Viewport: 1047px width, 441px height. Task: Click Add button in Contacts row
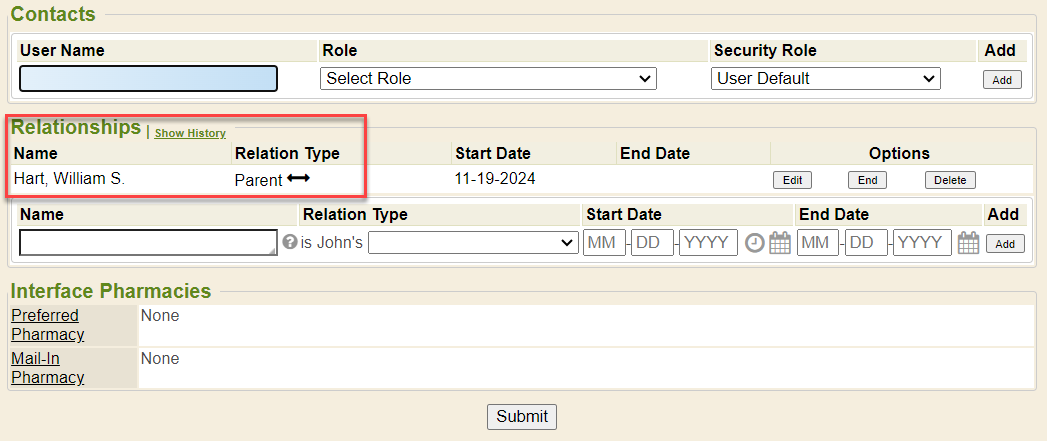tap(1002, 80)
